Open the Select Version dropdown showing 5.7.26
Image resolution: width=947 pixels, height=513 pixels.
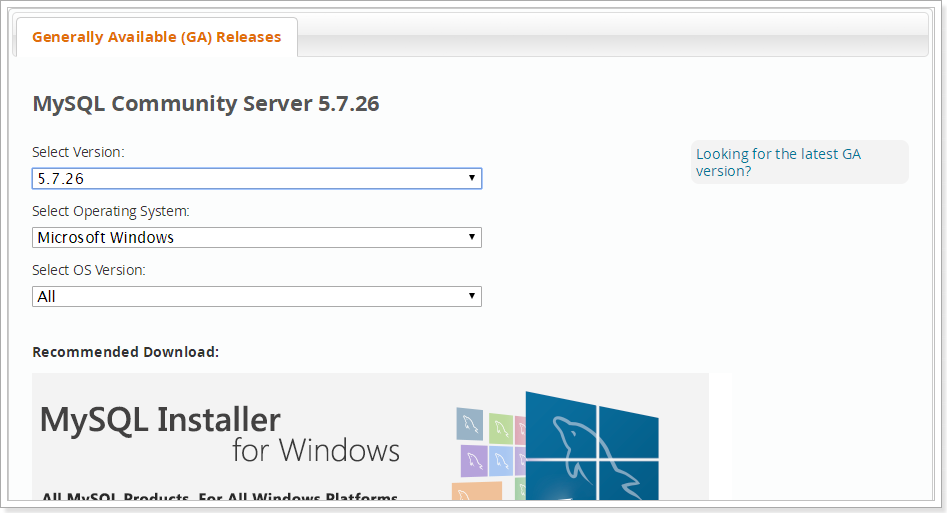coord(257,178)
